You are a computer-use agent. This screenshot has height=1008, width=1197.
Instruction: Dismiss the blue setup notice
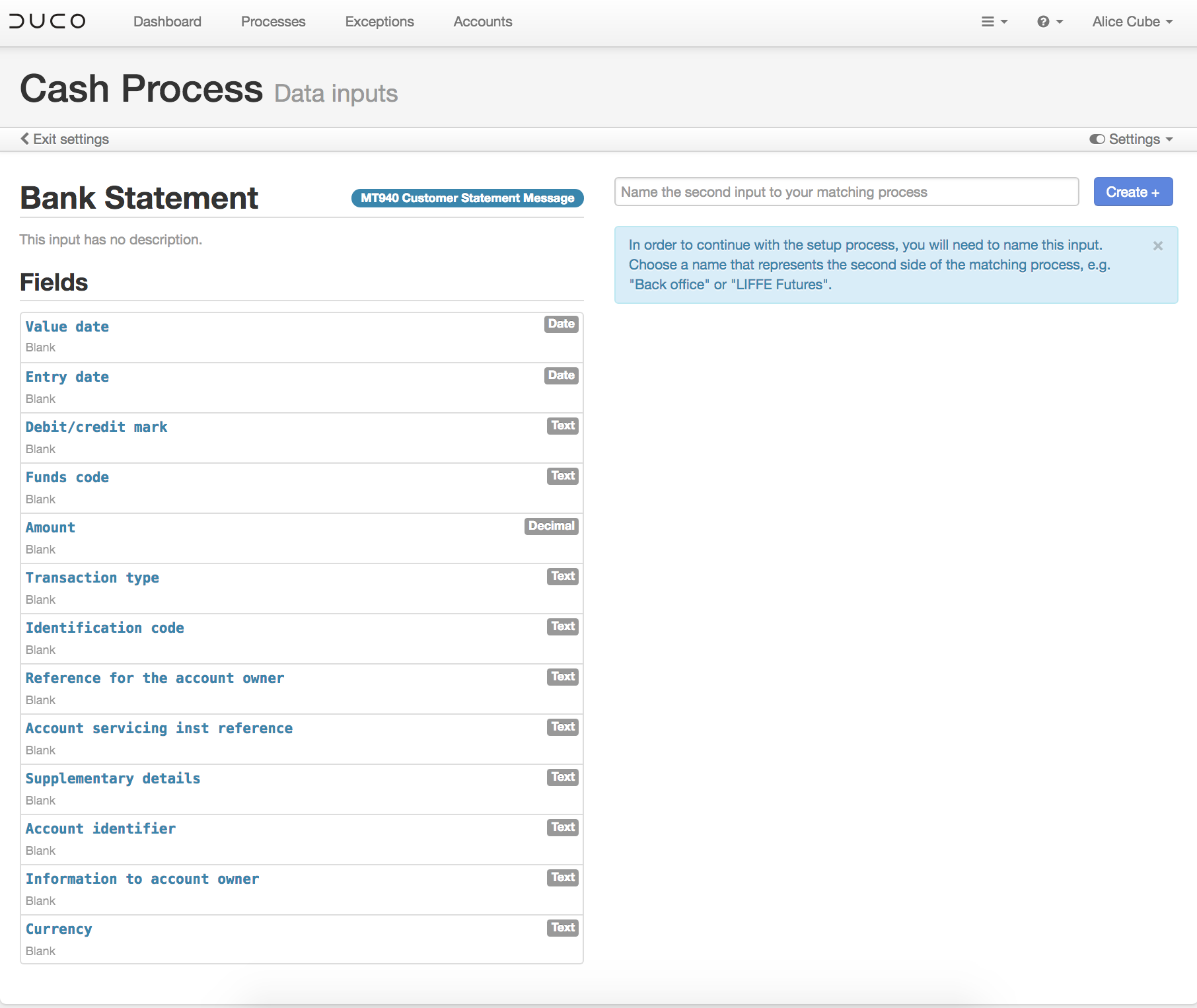(1158, 246)
